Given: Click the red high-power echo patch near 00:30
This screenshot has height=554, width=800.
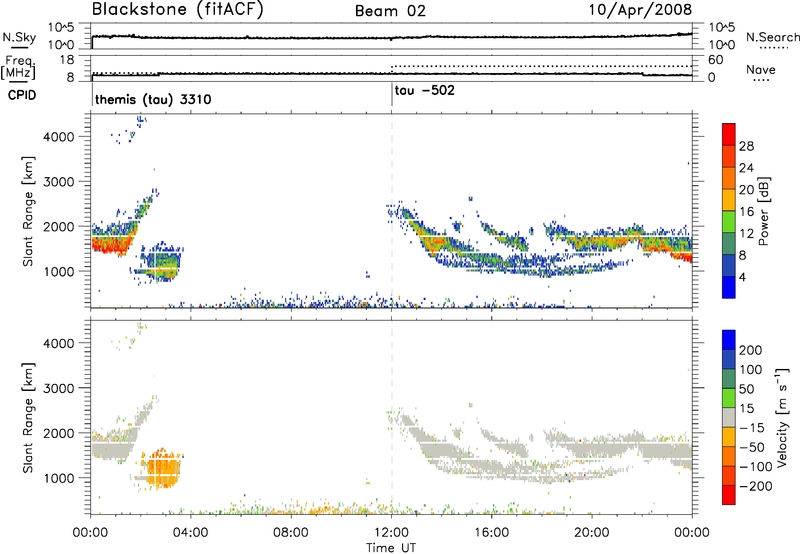Looking at the screenshot, I should 111,245.
